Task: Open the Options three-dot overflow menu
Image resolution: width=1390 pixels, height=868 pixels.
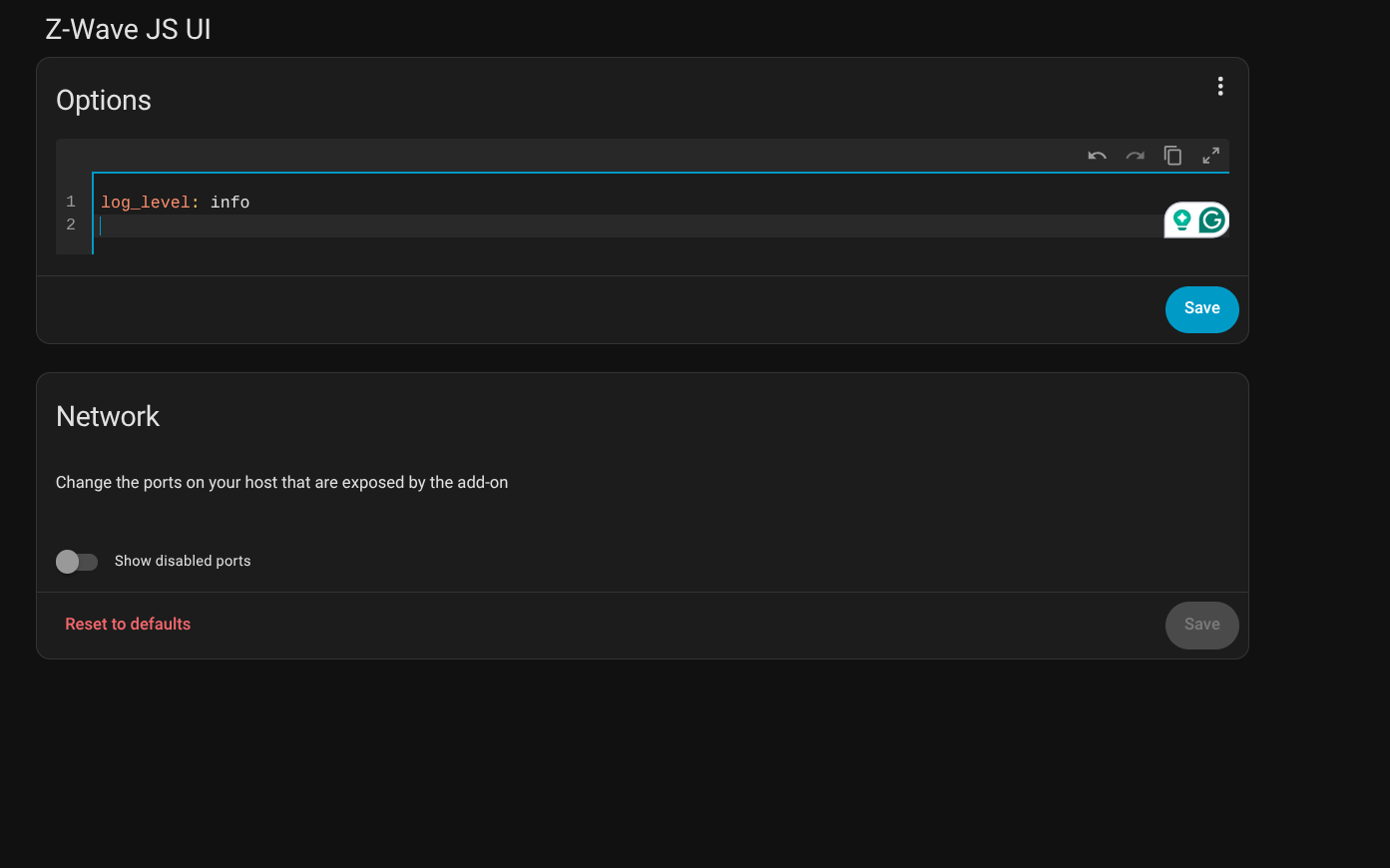Action: (x=1219, y=87)
